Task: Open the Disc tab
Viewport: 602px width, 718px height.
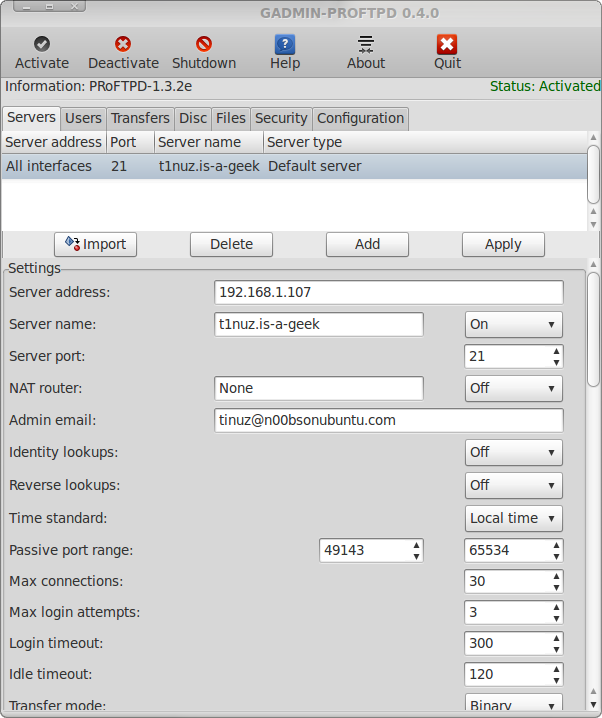Action: tap(193, 119)
